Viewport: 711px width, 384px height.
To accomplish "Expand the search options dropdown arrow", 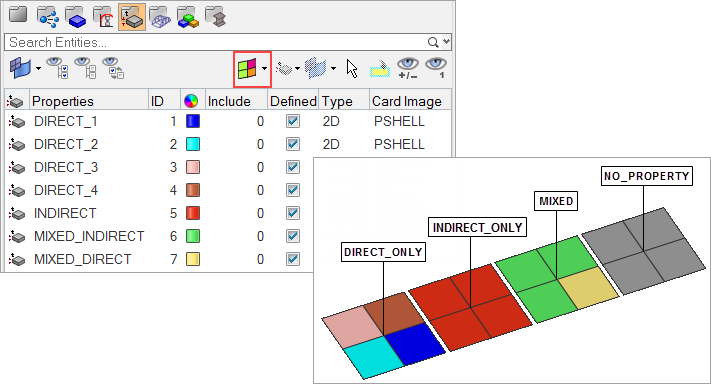I will (446, 42).
